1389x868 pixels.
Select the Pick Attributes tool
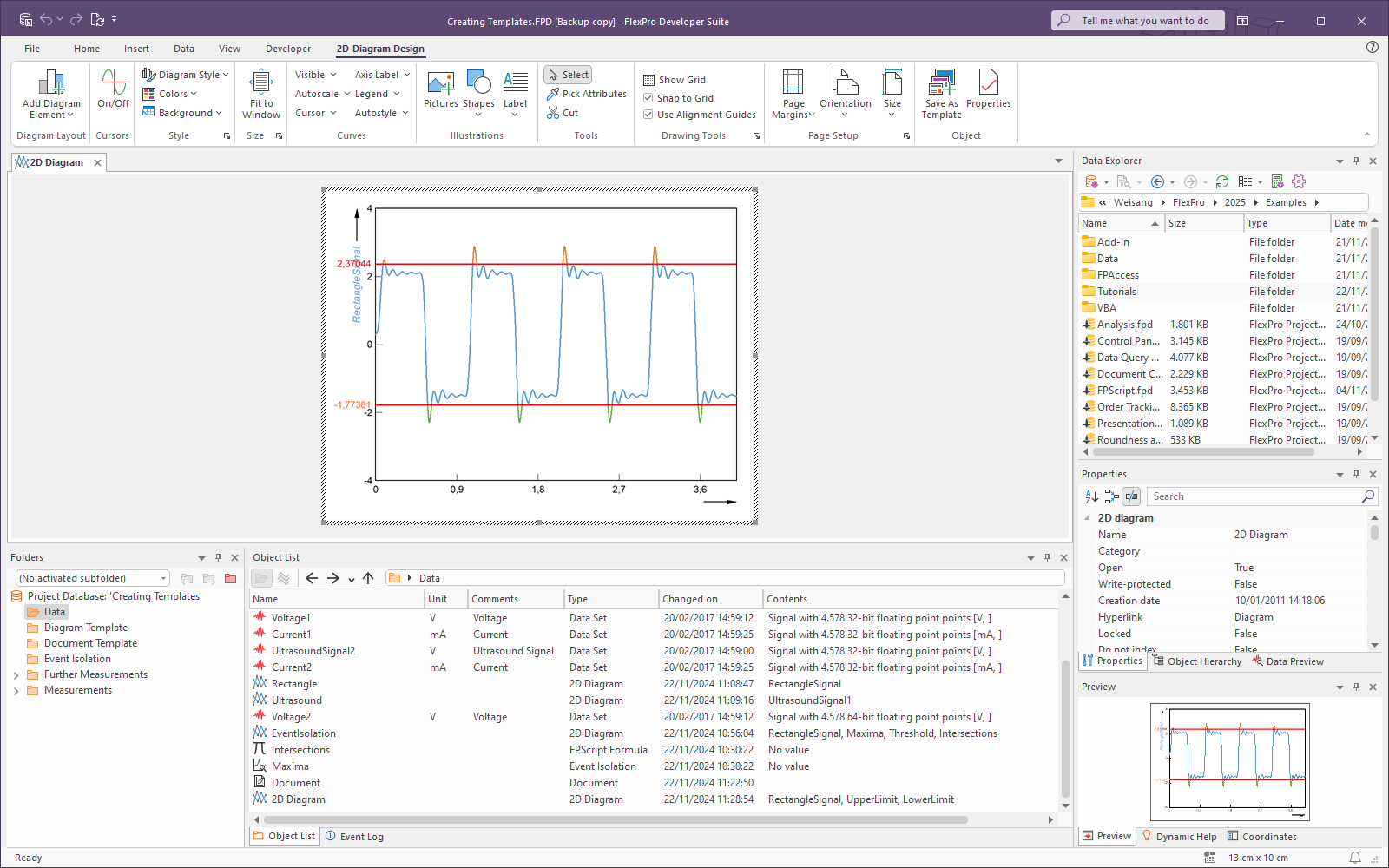point(586,94)
